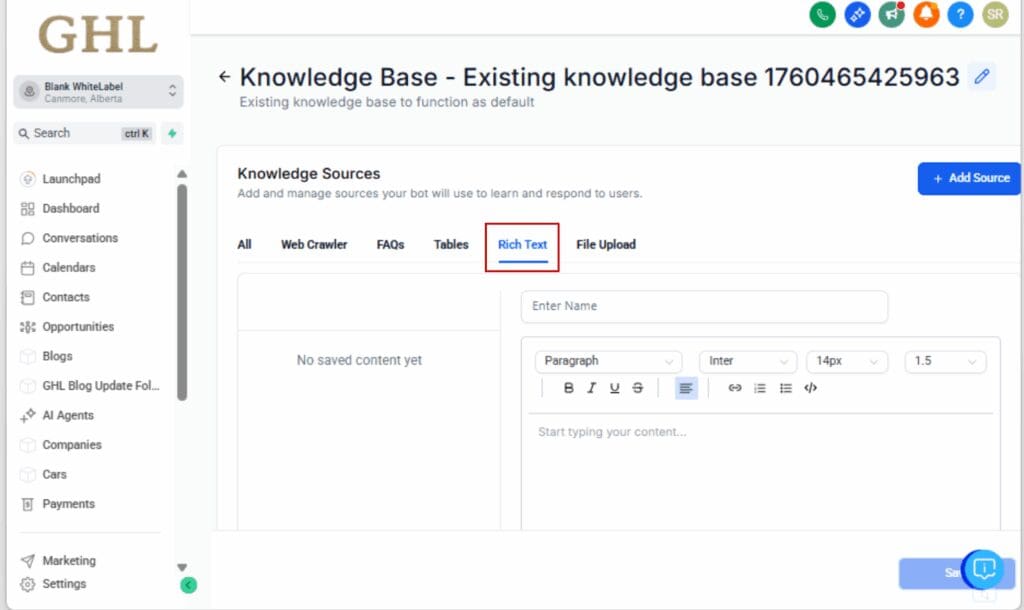Image resolution: width=1024 pixels, height=610 pixels.
Task: Go back using the left arrow
Action: coord(224,77)
